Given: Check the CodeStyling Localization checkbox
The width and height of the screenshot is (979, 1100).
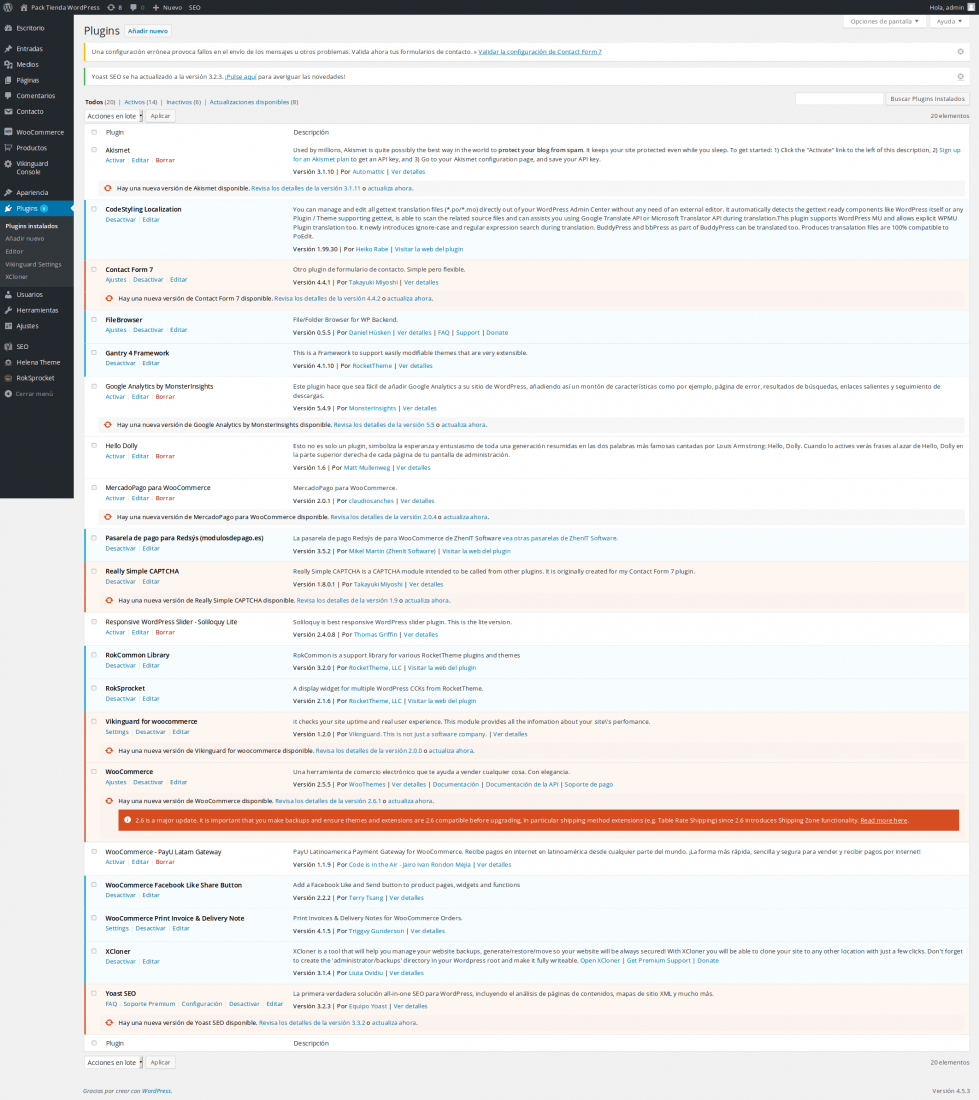Looking at the screenshot, I should tap(94, 209).
